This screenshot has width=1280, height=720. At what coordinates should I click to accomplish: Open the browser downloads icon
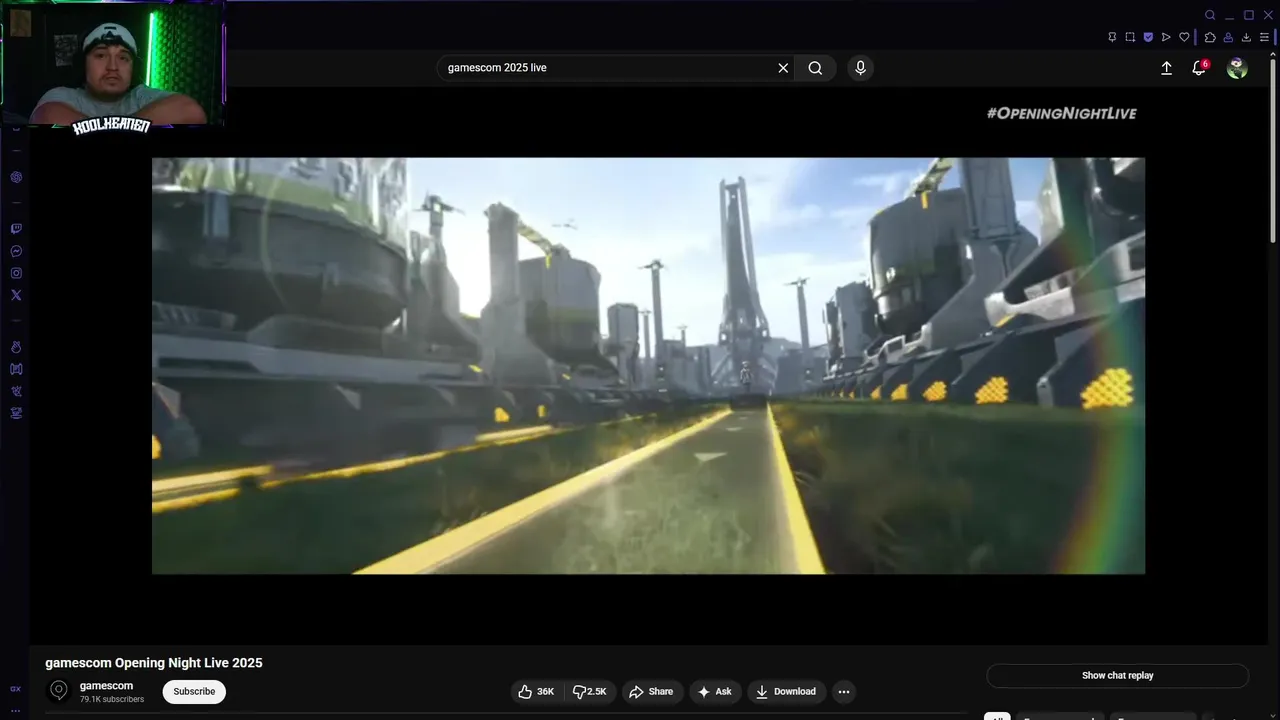[x=1246, y=37]
